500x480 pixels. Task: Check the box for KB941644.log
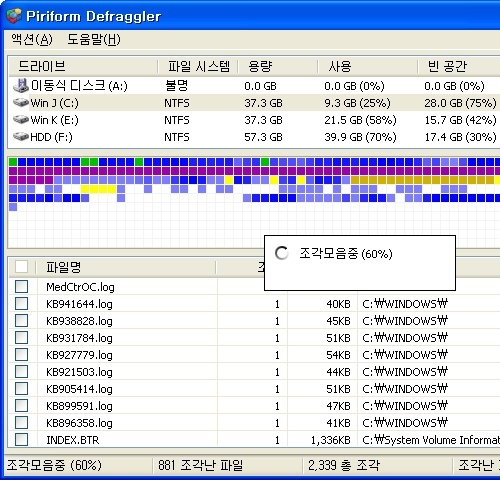tap(21, 304)
